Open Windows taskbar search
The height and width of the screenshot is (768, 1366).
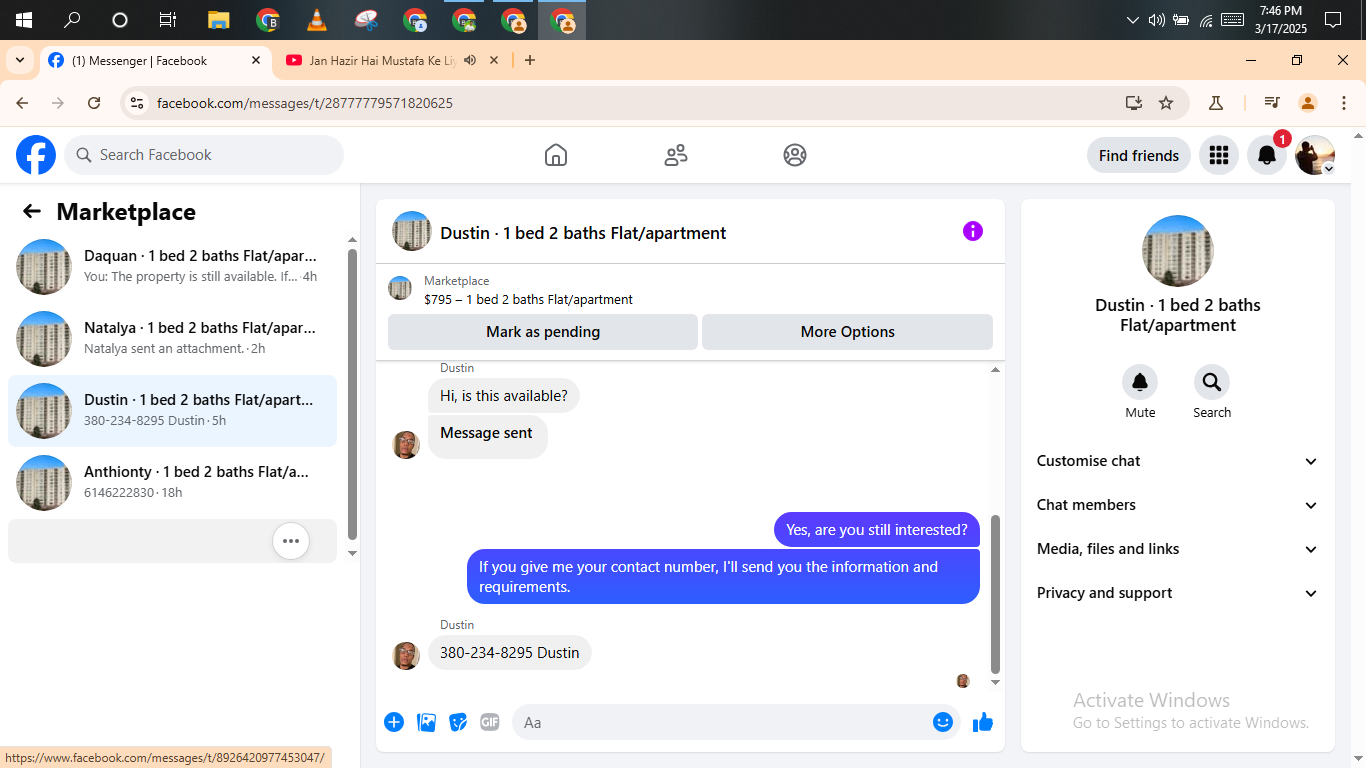[x=72, y=20]
